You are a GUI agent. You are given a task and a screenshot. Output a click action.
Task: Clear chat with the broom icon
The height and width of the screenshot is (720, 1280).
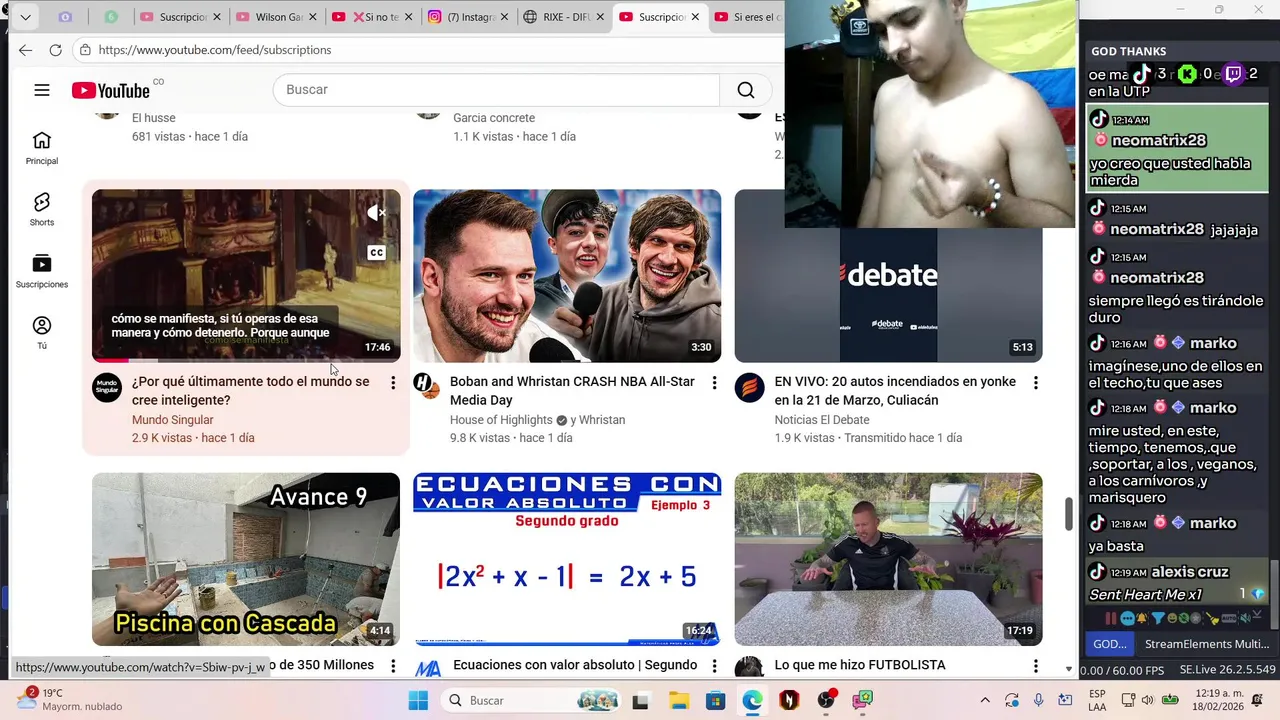click(x=1212, y=618)
